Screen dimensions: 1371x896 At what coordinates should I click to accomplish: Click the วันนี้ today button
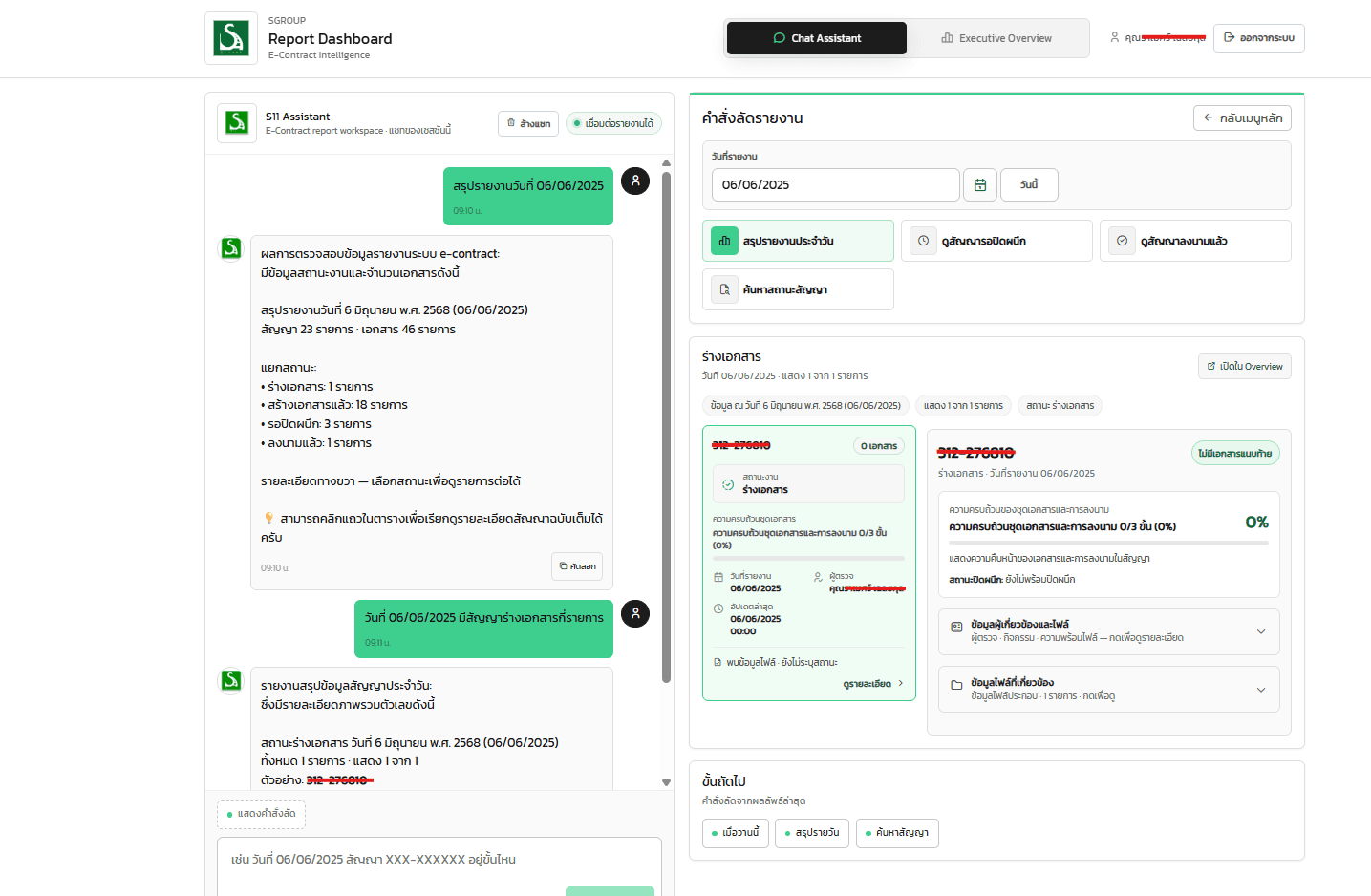[x=1029, y=184]
